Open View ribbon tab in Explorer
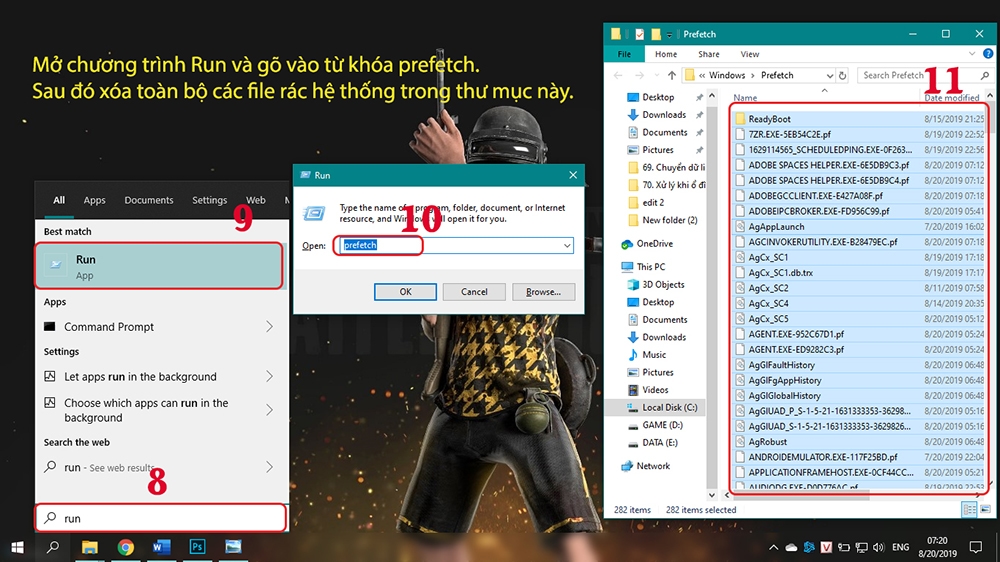Screen dimensions: 1000x562 (x=749, y=54)
